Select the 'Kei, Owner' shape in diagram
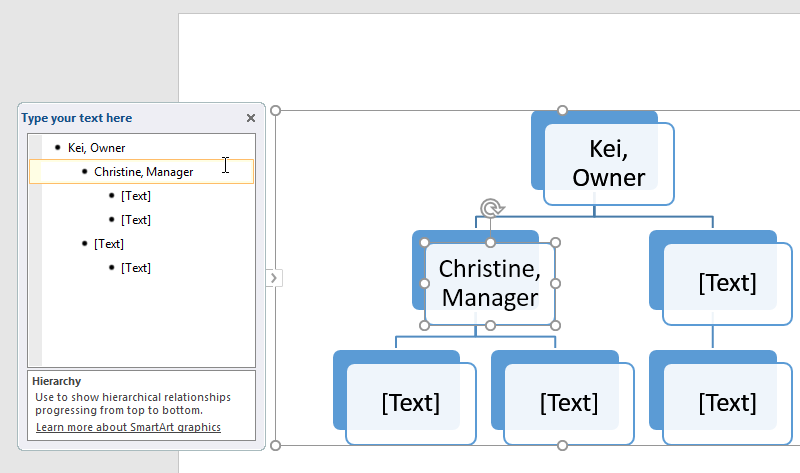The image size is (800, 473). (608, 164)
